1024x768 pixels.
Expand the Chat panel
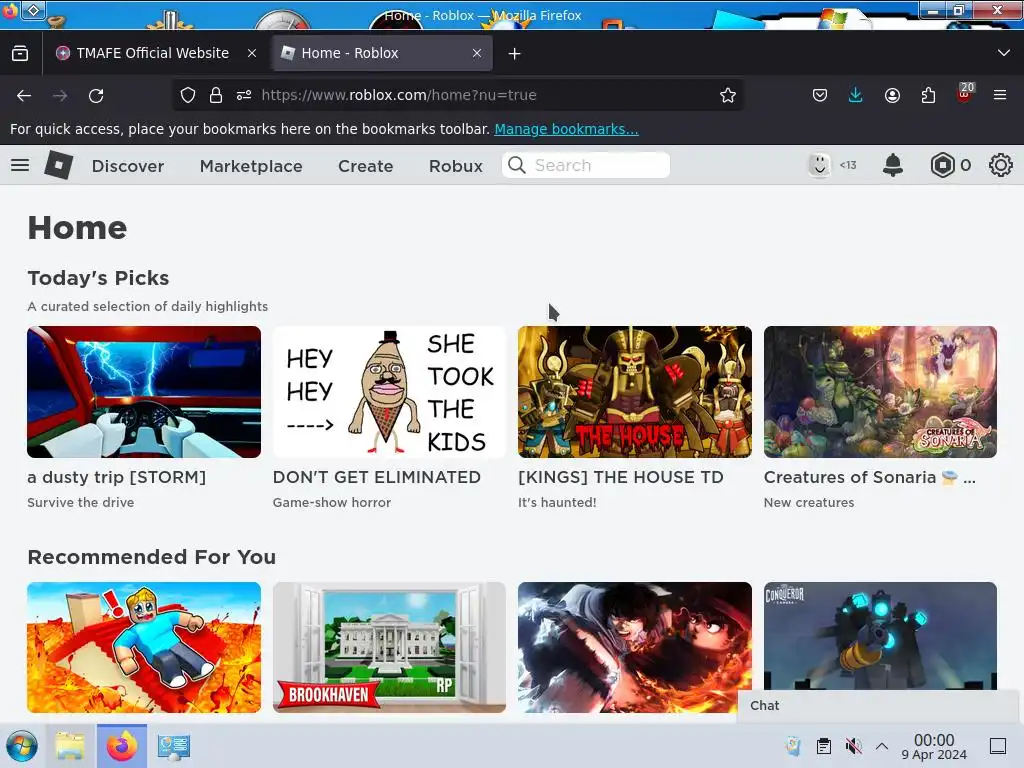tap(880, 706)
